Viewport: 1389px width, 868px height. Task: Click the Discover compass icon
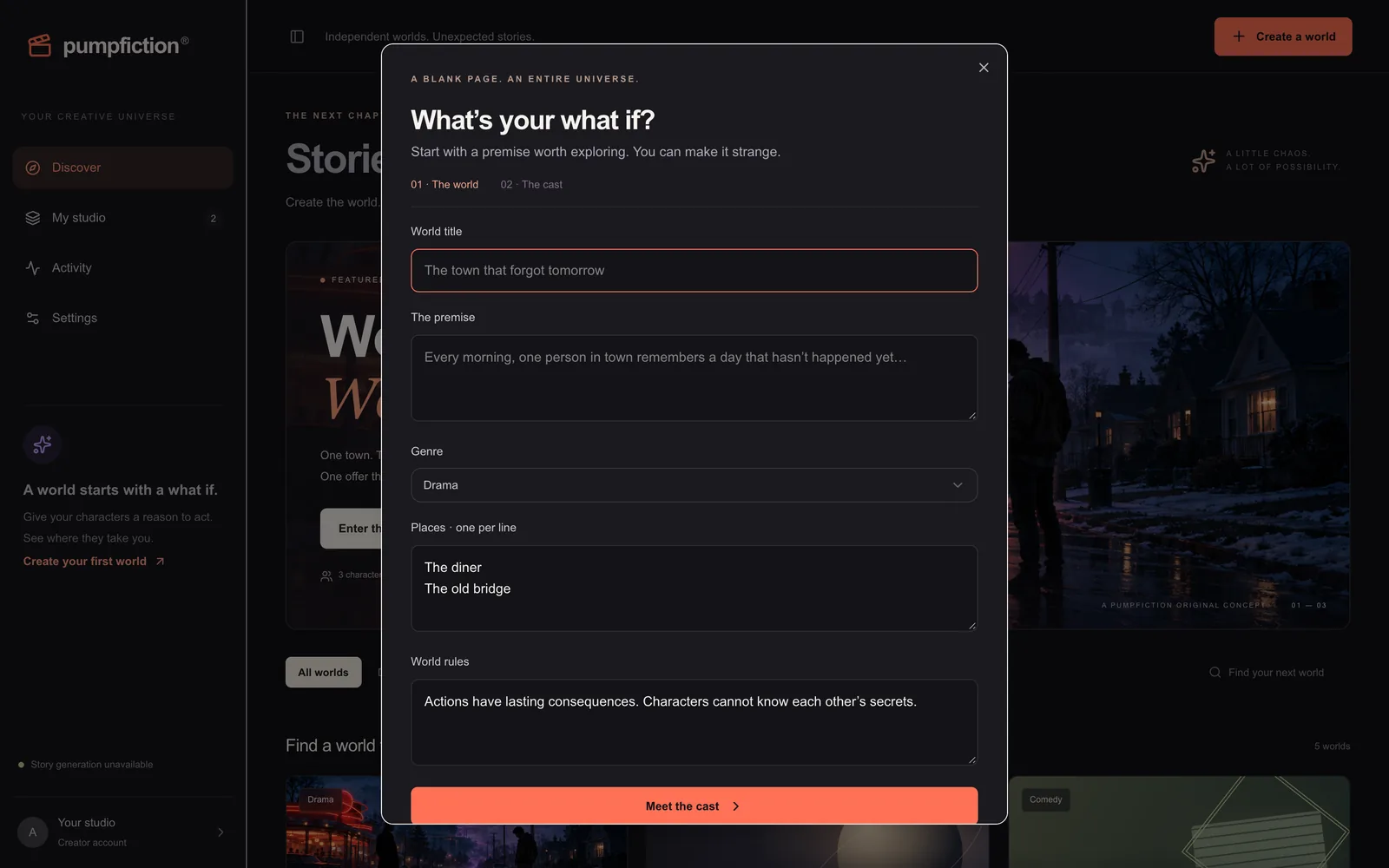(33, 168)
